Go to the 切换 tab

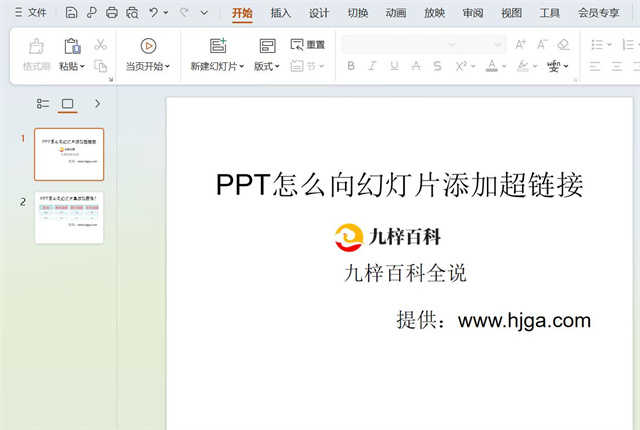pyautogui.click(x=358, y=13)
